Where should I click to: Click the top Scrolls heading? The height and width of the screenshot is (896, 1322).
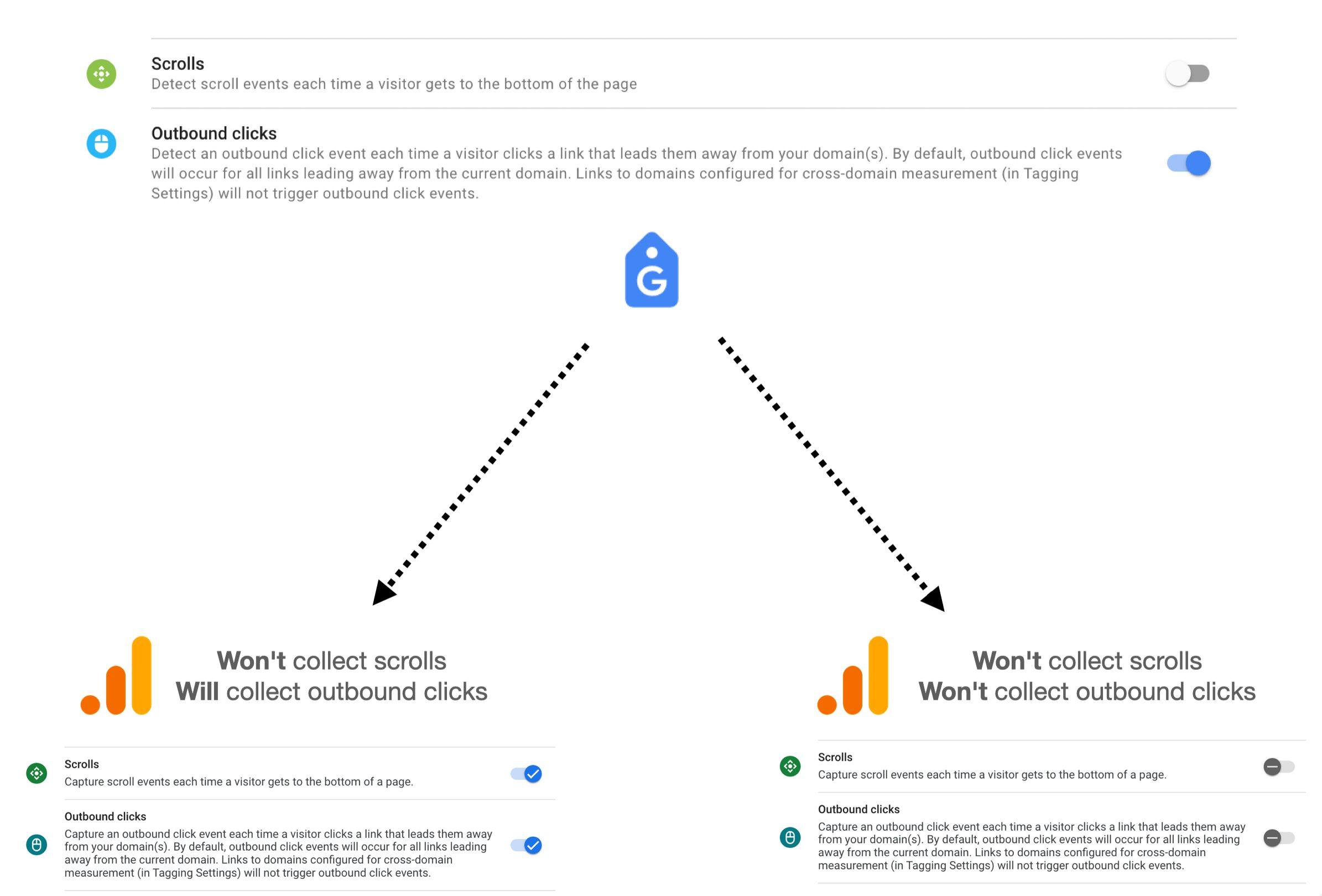pos(178,64)
